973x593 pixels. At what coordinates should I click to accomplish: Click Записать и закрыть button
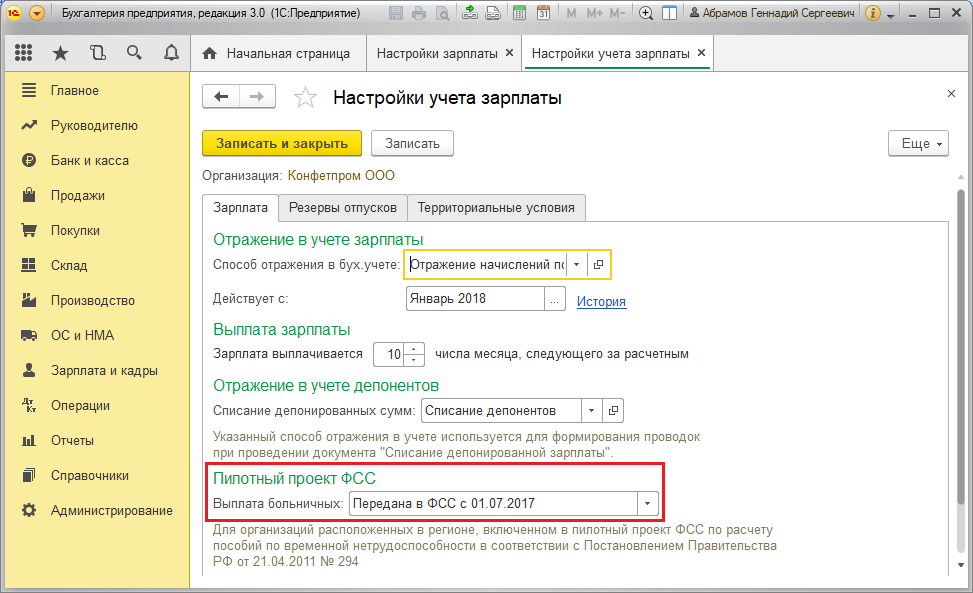tap(282, 143)
